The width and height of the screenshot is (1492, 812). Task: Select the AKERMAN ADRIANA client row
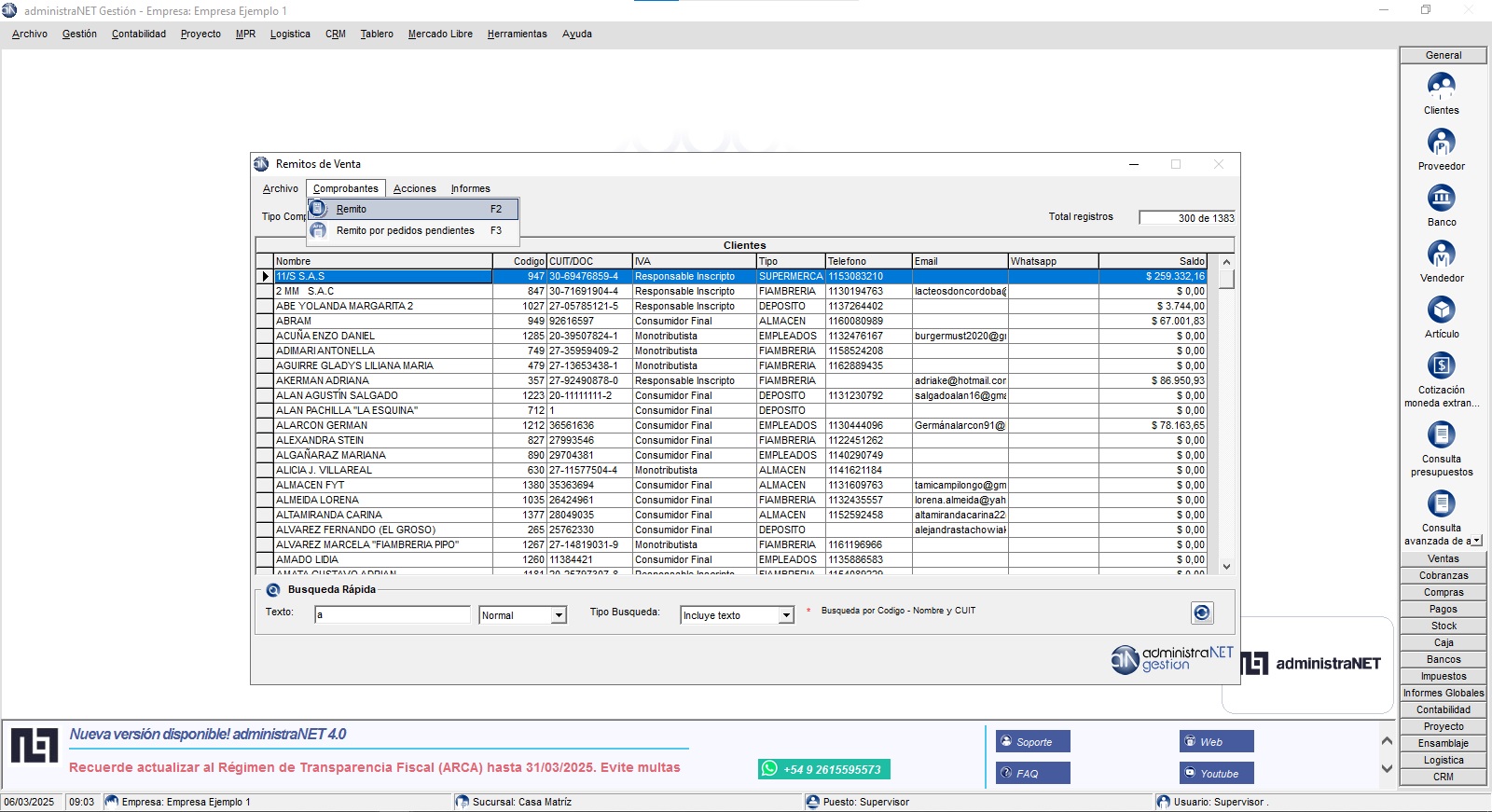(731, 381)
